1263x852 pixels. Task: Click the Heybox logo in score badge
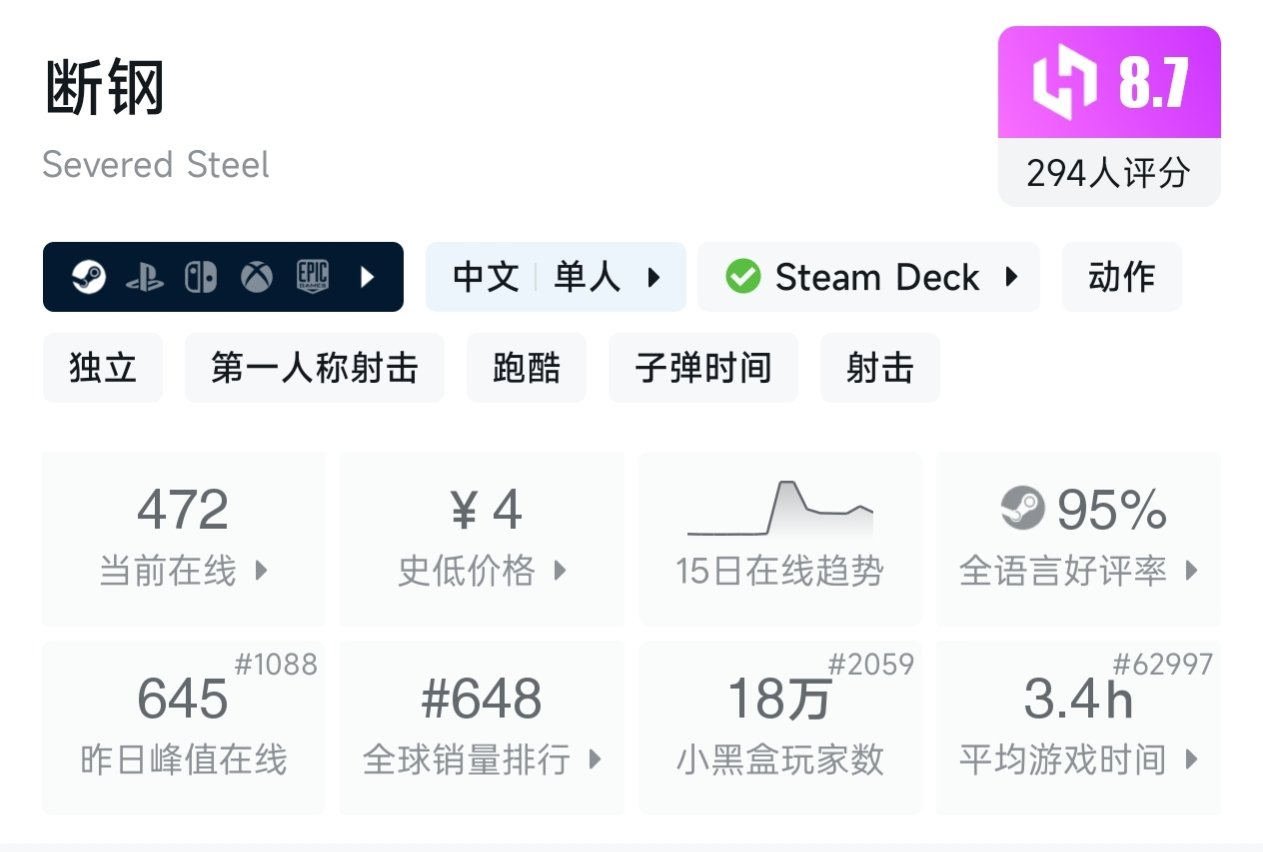point(1065,82)
